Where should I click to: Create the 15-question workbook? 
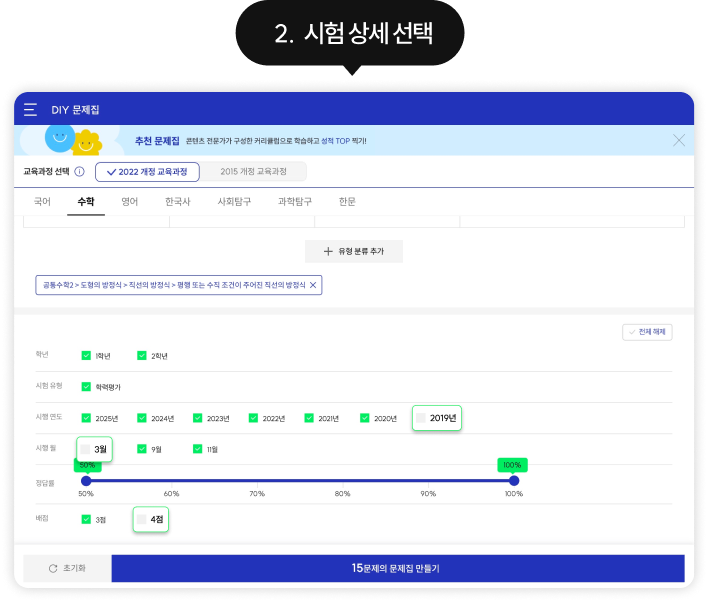click(397, 568)
